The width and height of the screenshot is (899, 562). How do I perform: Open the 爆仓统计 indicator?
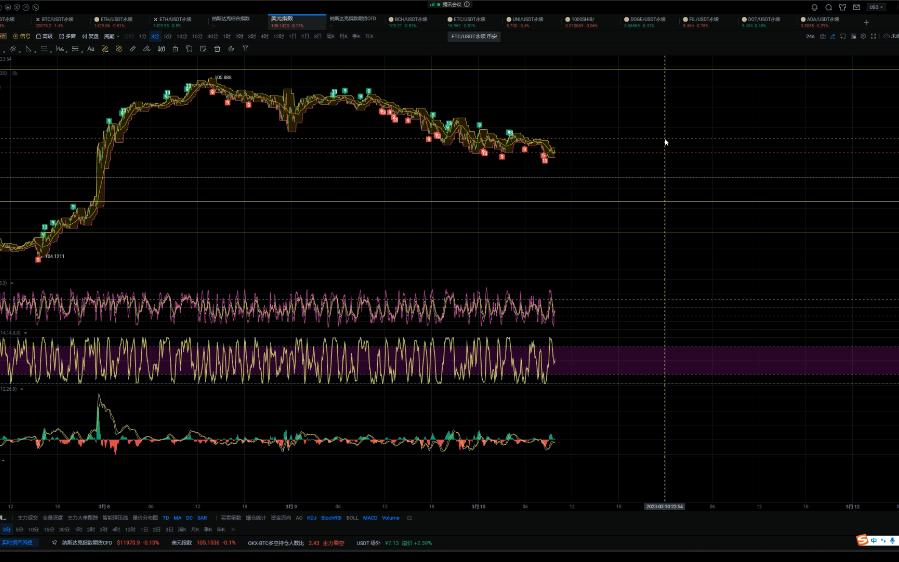point(256,518)
